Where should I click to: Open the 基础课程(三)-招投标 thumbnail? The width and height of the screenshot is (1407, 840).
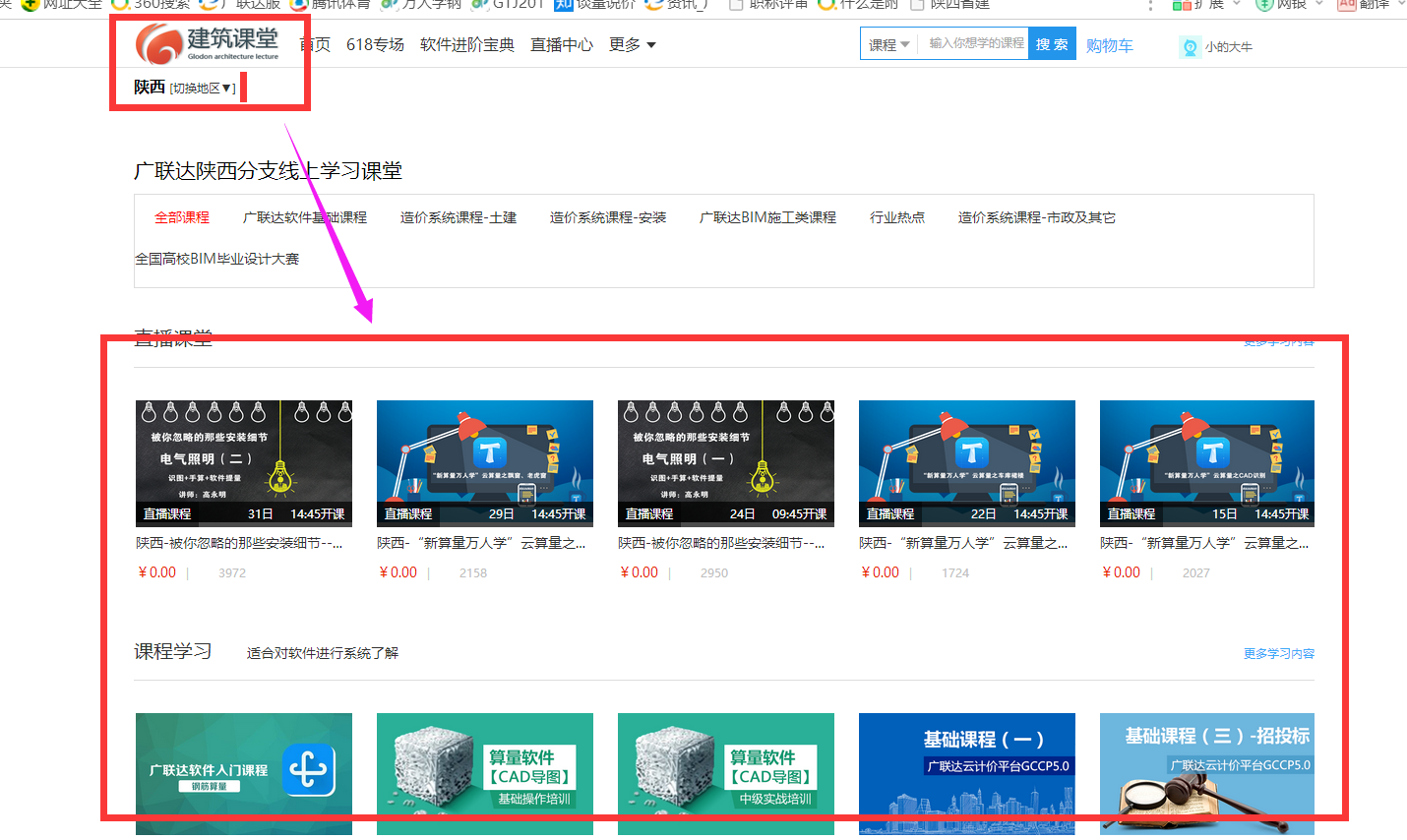(1207, 774)
